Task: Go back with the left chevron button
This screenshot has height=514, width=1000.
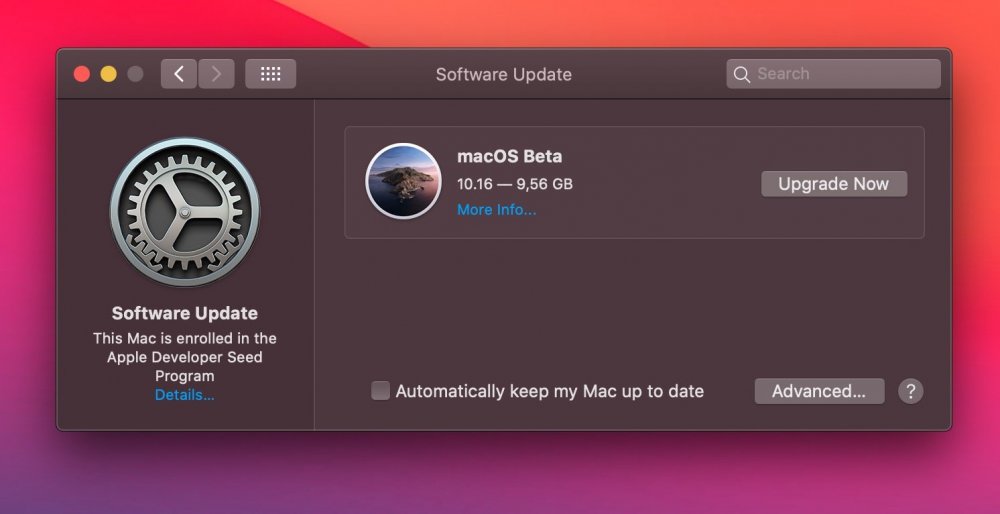Action: pyautogui.click(x=179, y=74)
